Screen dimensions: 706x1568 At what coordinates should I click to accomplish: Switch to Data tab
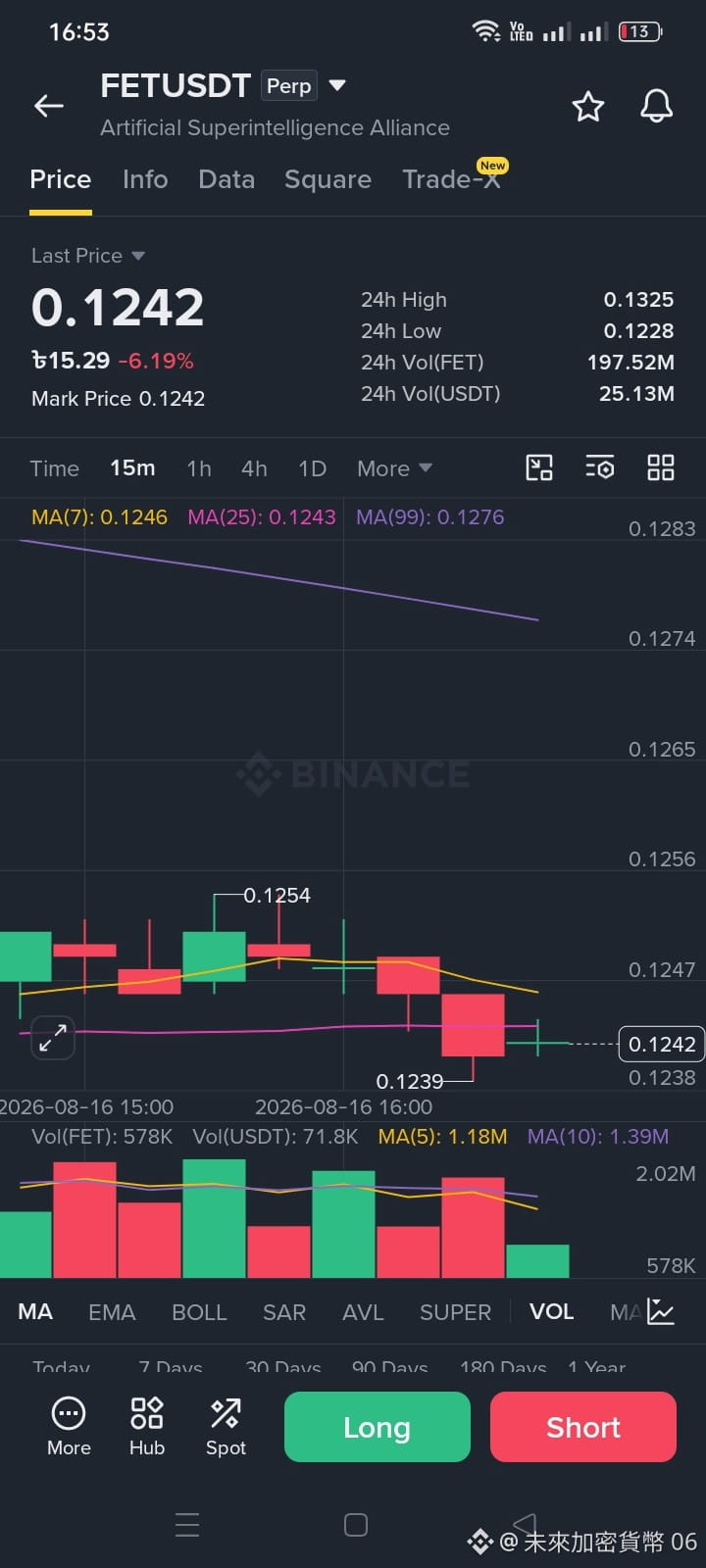[227, 179]
